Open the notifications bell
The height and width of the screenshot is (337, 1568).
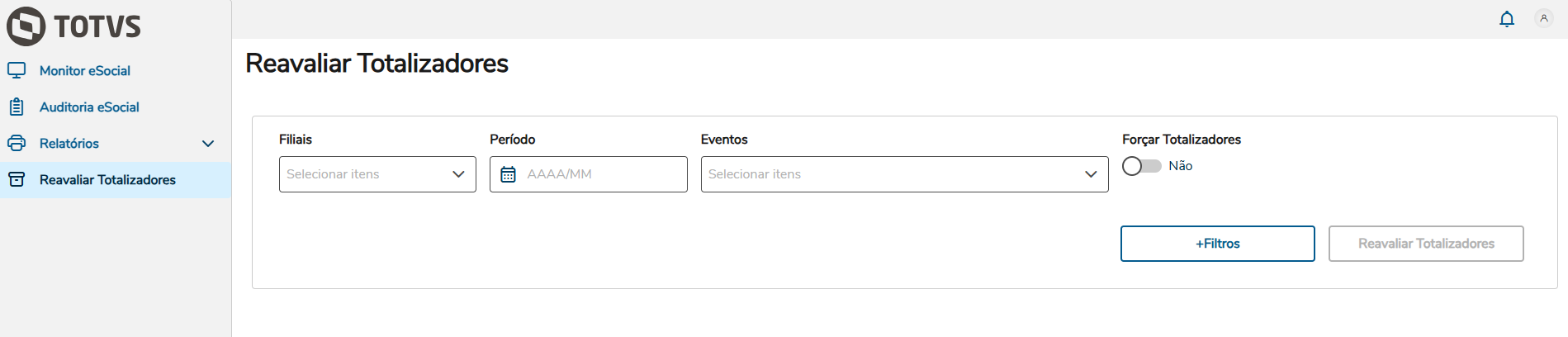(x=1507, y=19)
